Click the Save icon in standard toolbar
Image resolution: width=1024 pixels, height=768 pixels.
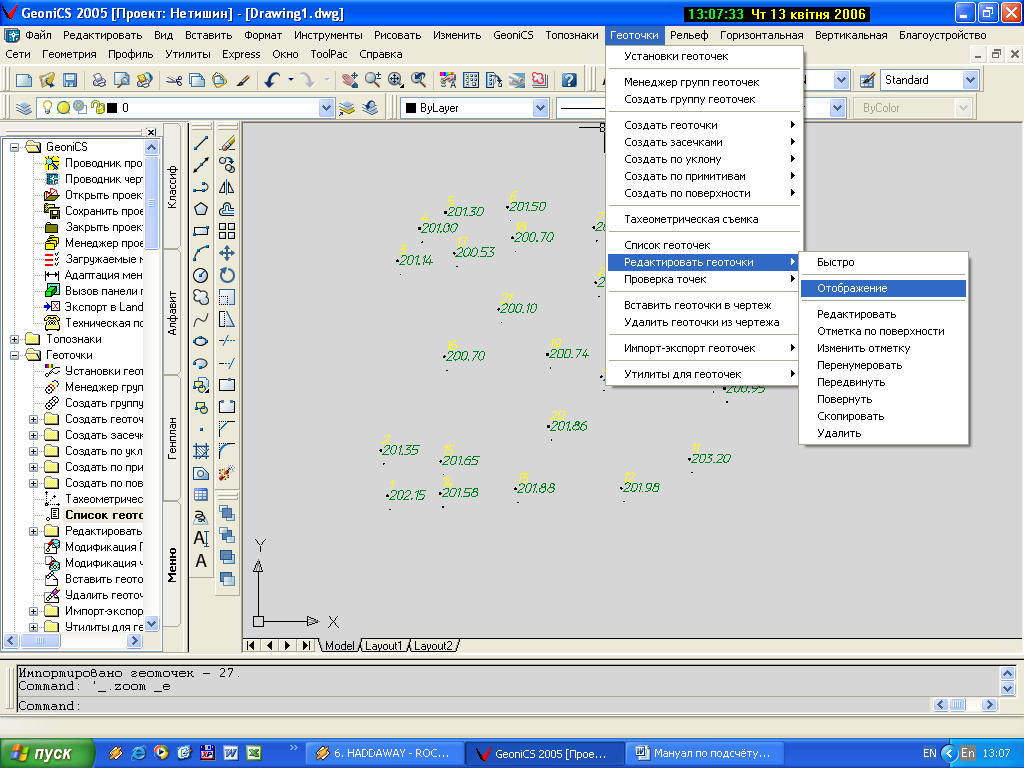pyautogui.click(x=70, y=80)
